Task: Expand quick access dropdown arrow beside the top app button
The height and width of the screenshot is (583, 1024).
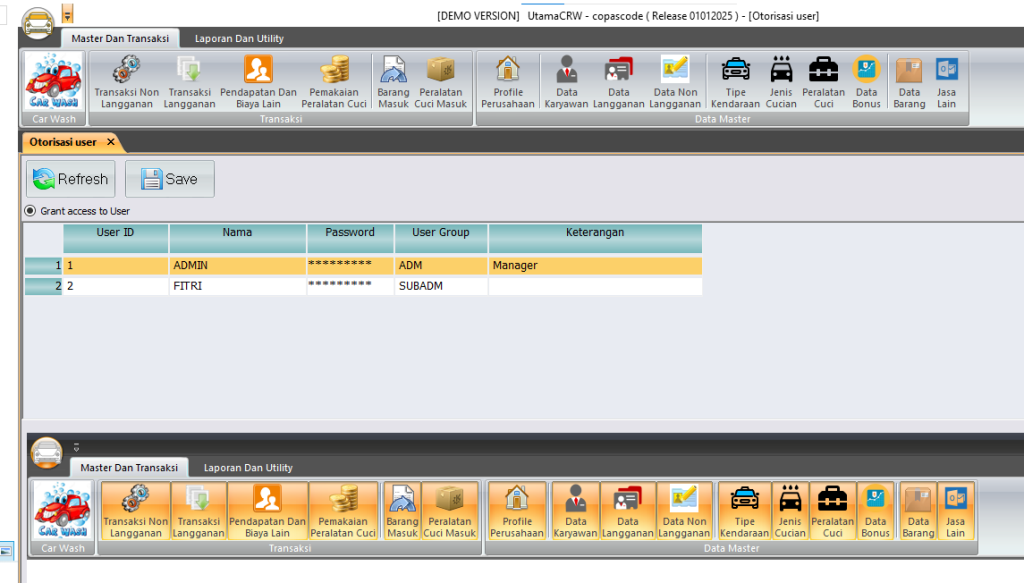Action: (67, 15)
